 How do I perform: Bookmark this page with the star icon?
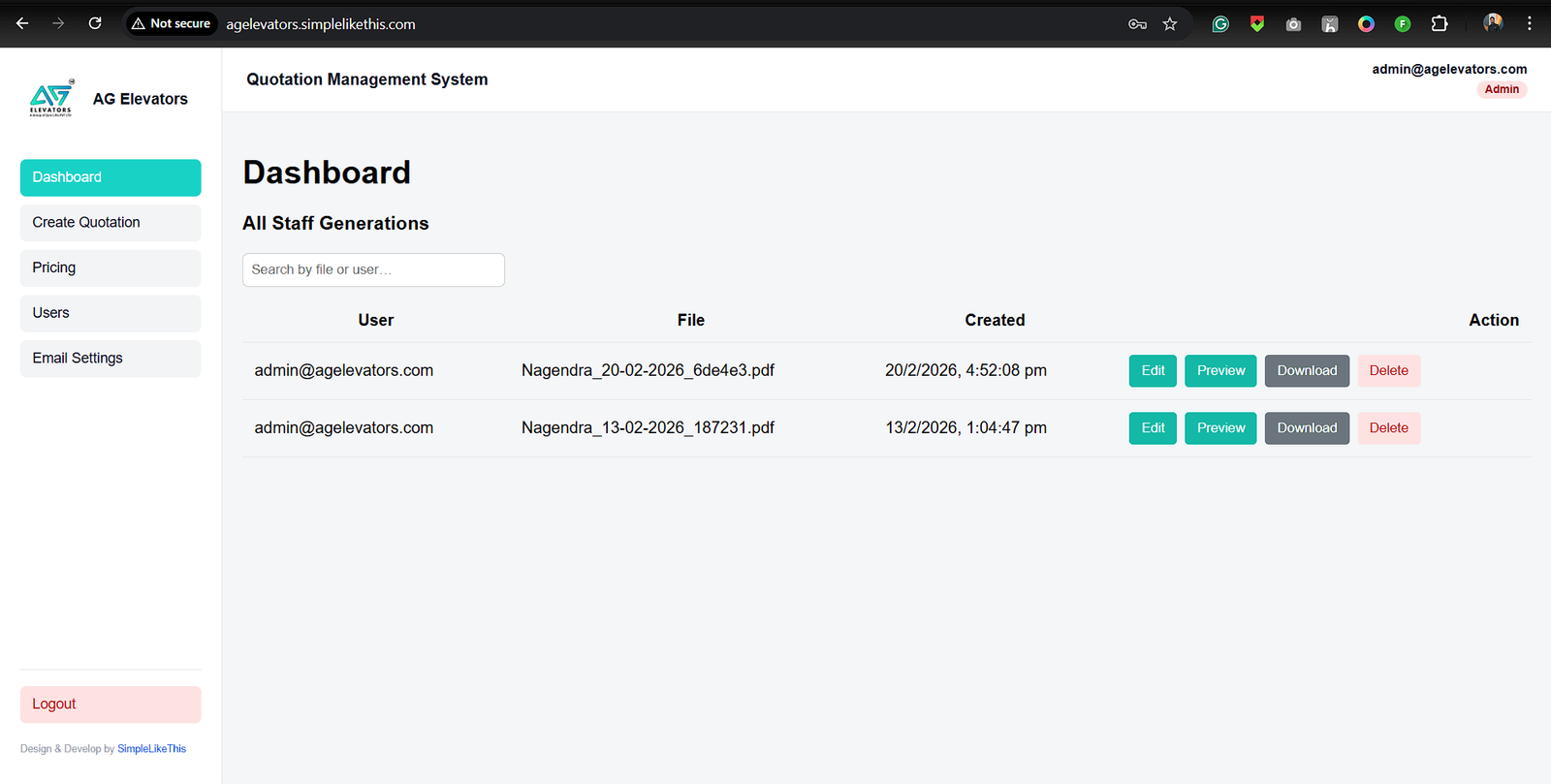pos(1170,24)
